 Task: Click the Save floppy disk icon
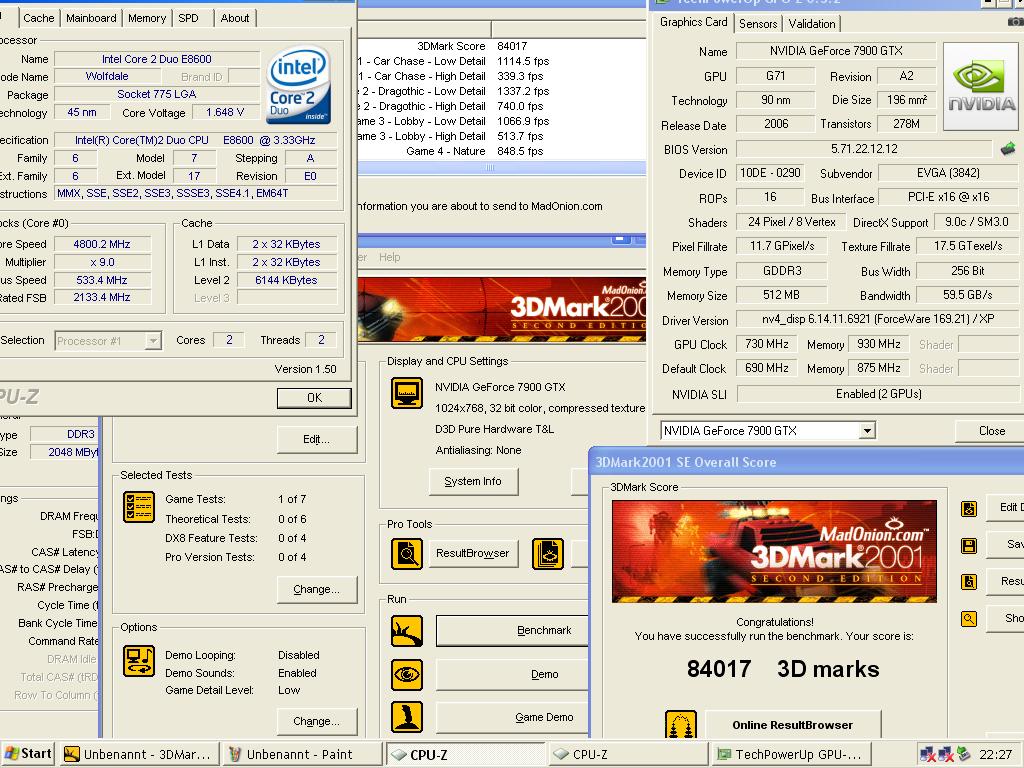969,545
